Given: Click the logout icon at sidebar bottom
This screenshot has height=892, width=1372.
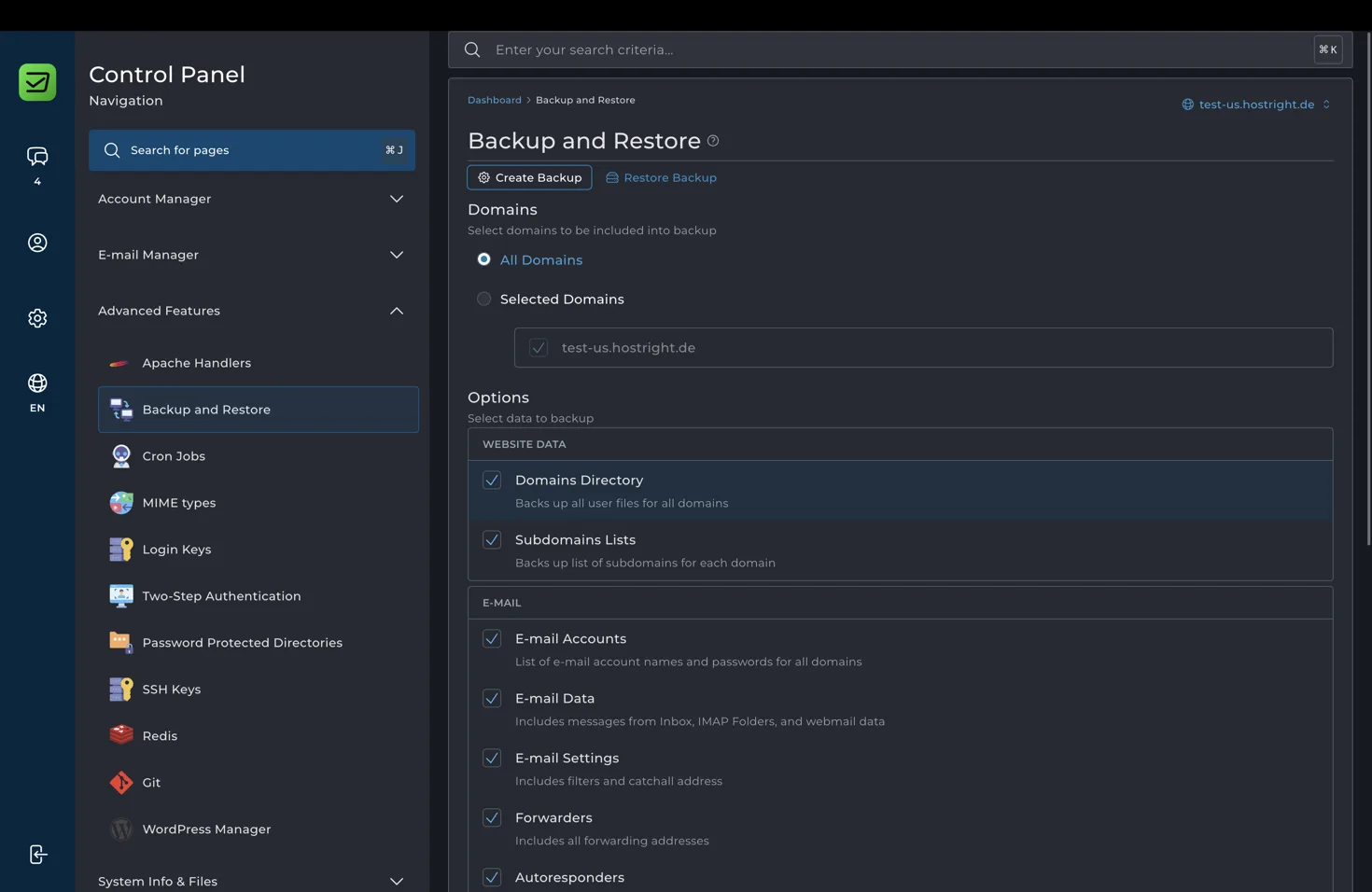Looking at the screenshot, I should (37, 855).
